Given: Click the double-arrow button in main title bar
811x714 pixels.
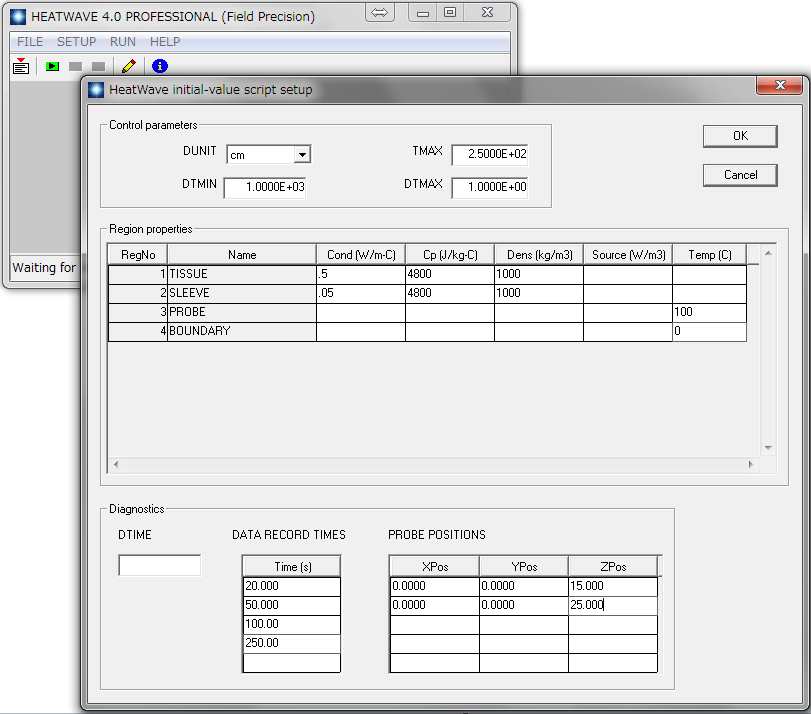Looking at the screenshot, I should pos(380,12).
